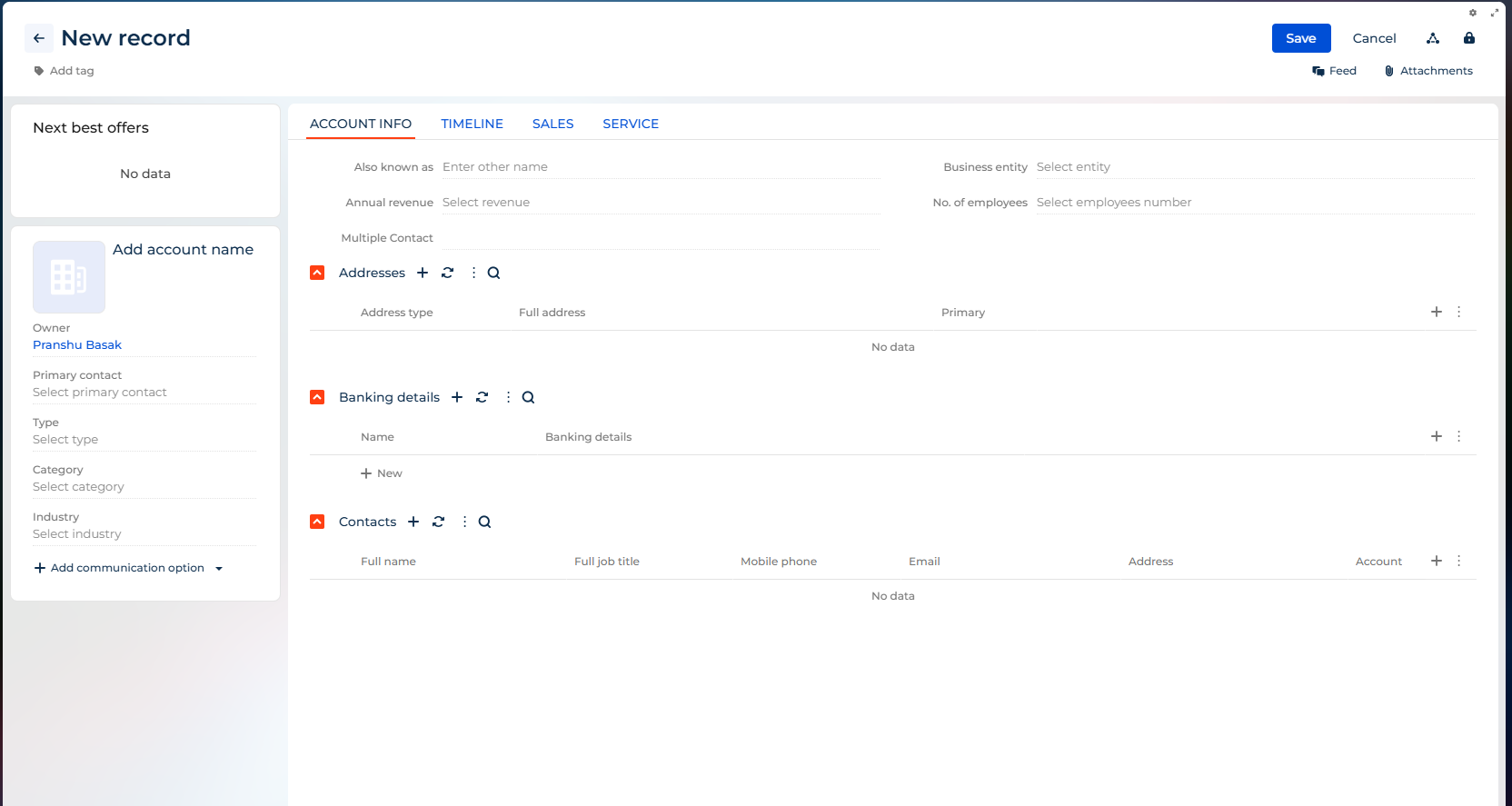The width and height of the screenshot is (1512, 806).
Task: Click Add account name field
Action: [184, 249]
